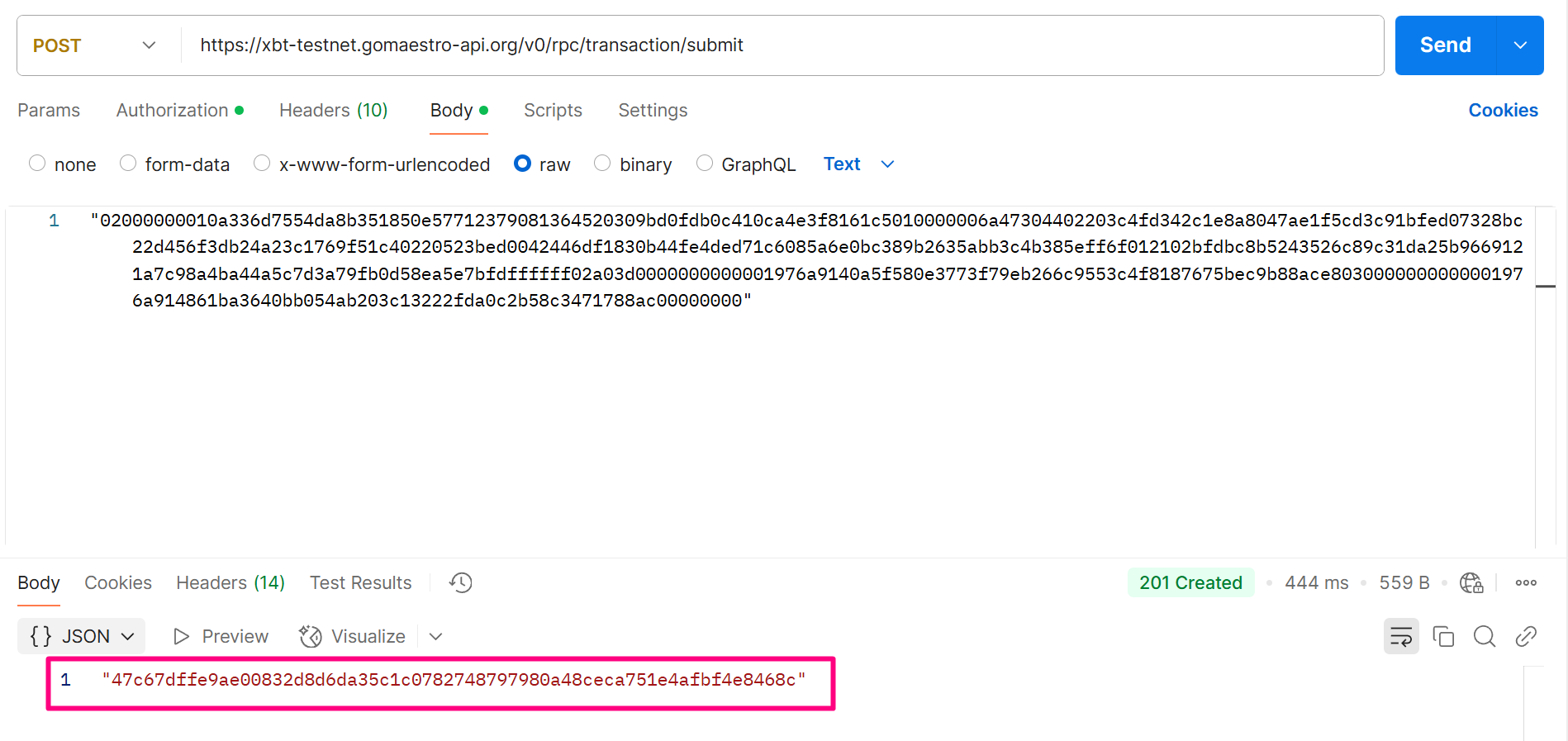
Task: Click the 444 ms response time
Action: tap(1317, 582)
